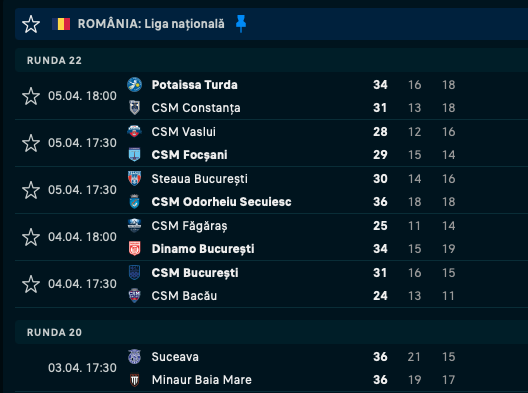This screenshot has width=528, height=393.
Task: Add Steaua București match to favorites
Action: (31, 190)
